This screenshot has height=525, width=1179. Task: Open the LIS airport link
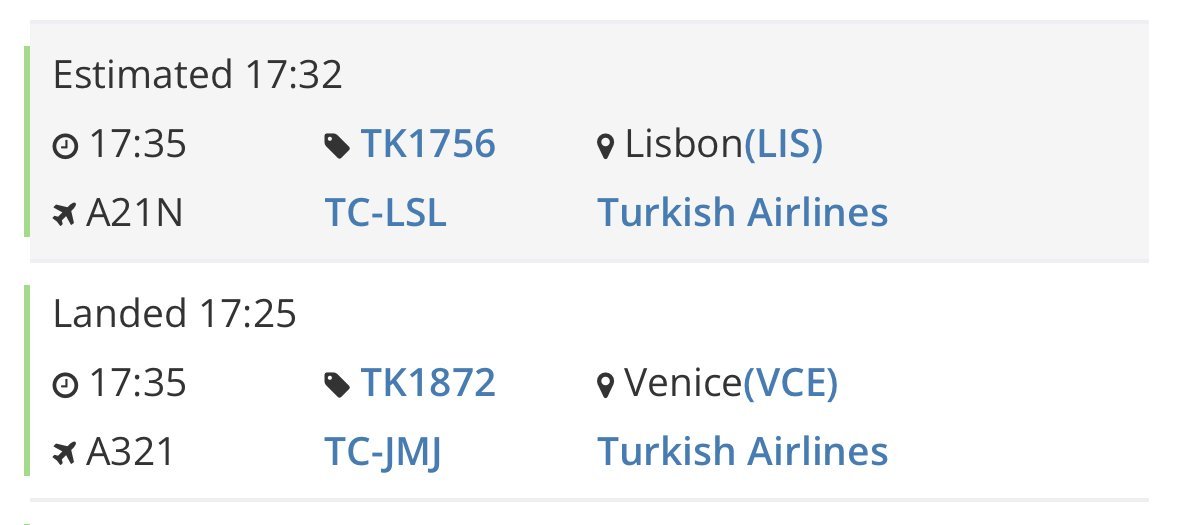(783, 146)
